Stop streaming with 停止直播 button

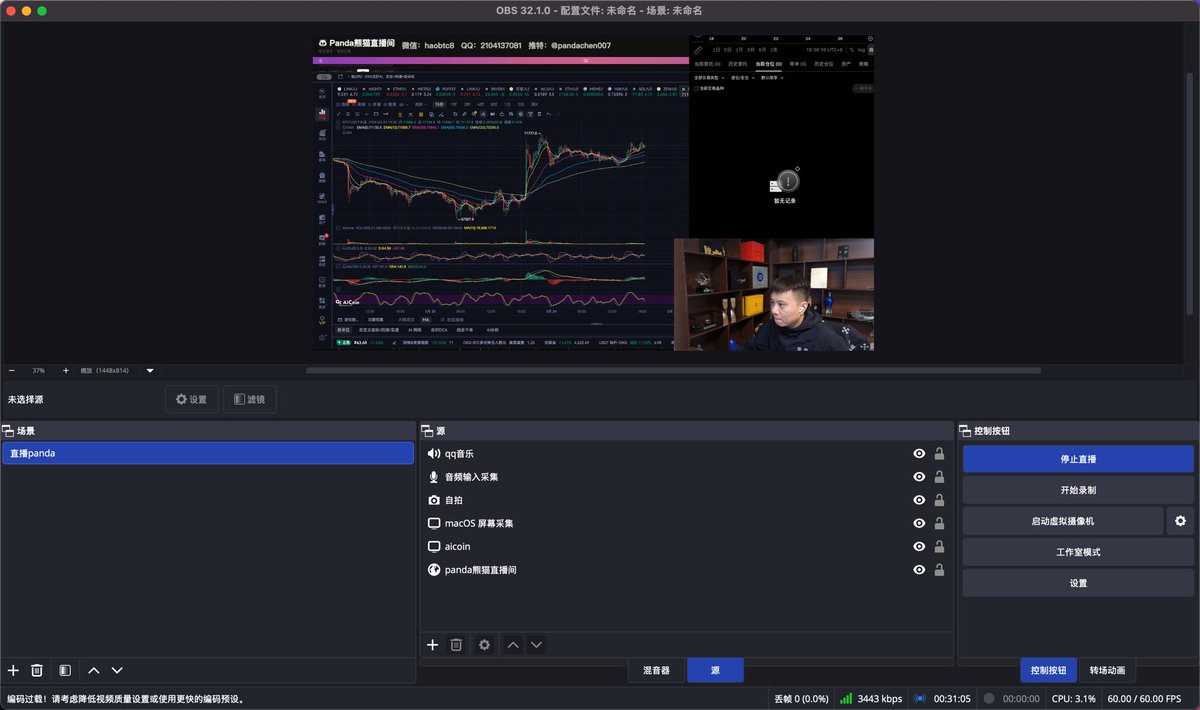pos(1078,459)
